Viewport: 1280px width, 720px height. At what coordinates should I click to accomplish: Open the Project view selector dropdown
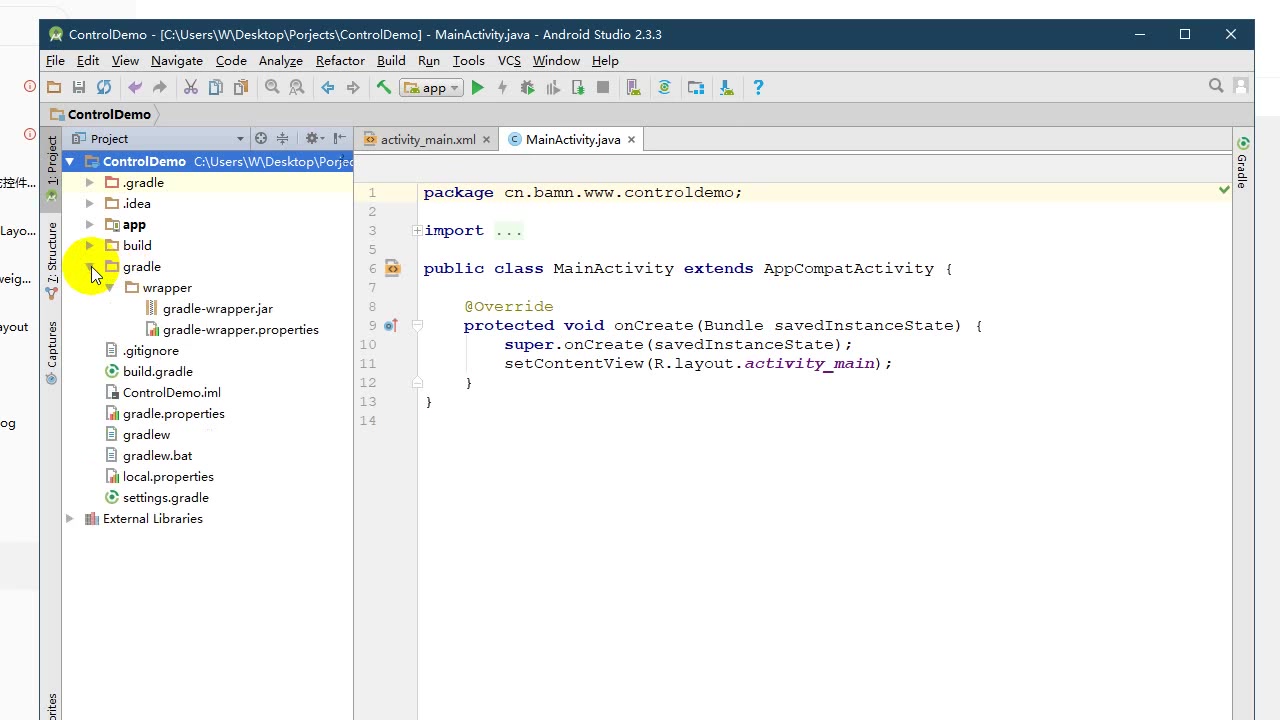tap(158, 139)
